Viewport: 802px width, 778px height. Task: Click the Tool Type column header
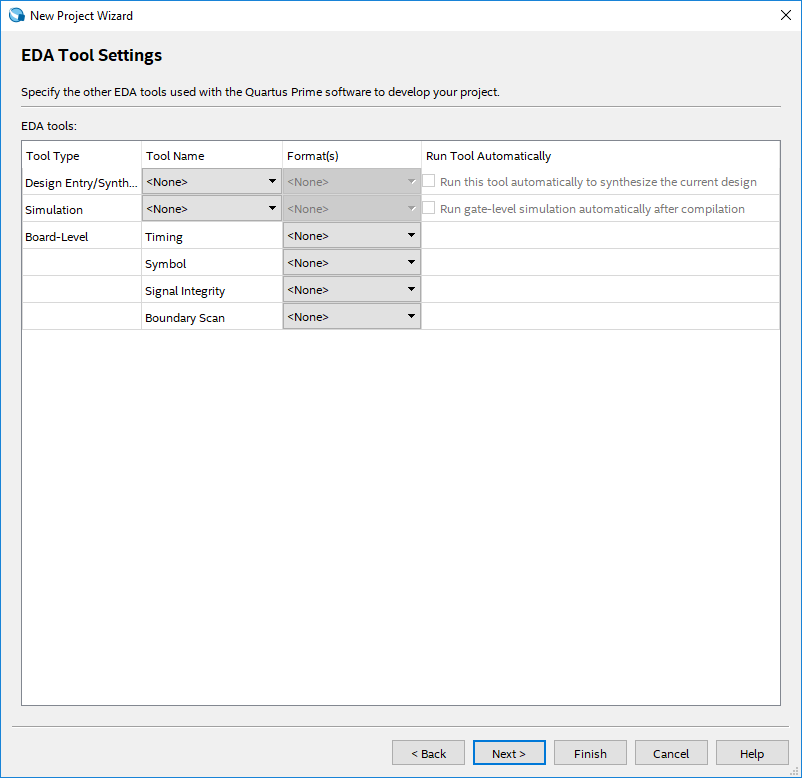coord(82,155)
